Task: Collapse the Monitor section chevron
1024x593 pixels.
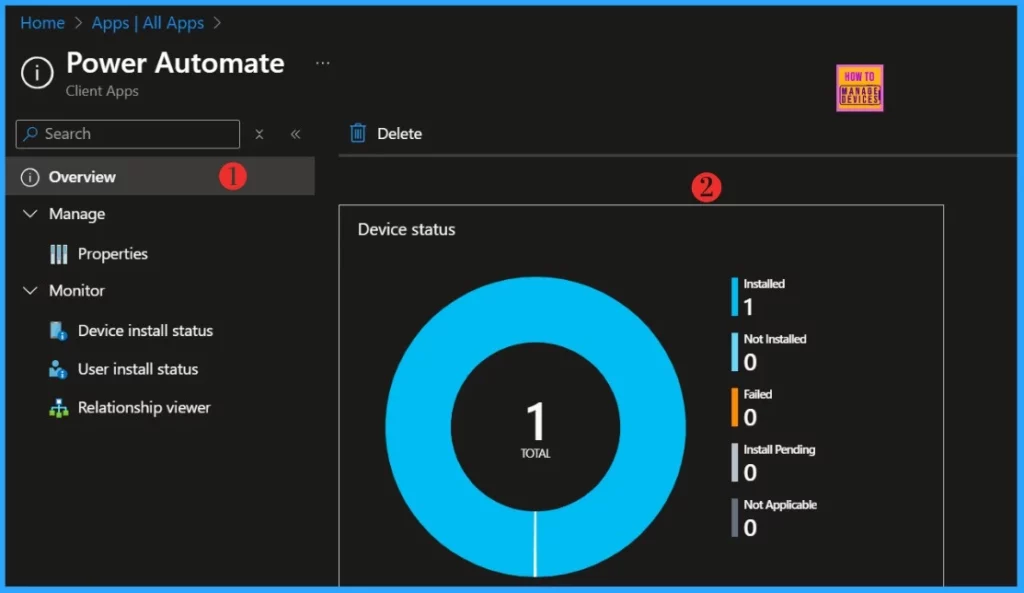Action: click(30, 290)
